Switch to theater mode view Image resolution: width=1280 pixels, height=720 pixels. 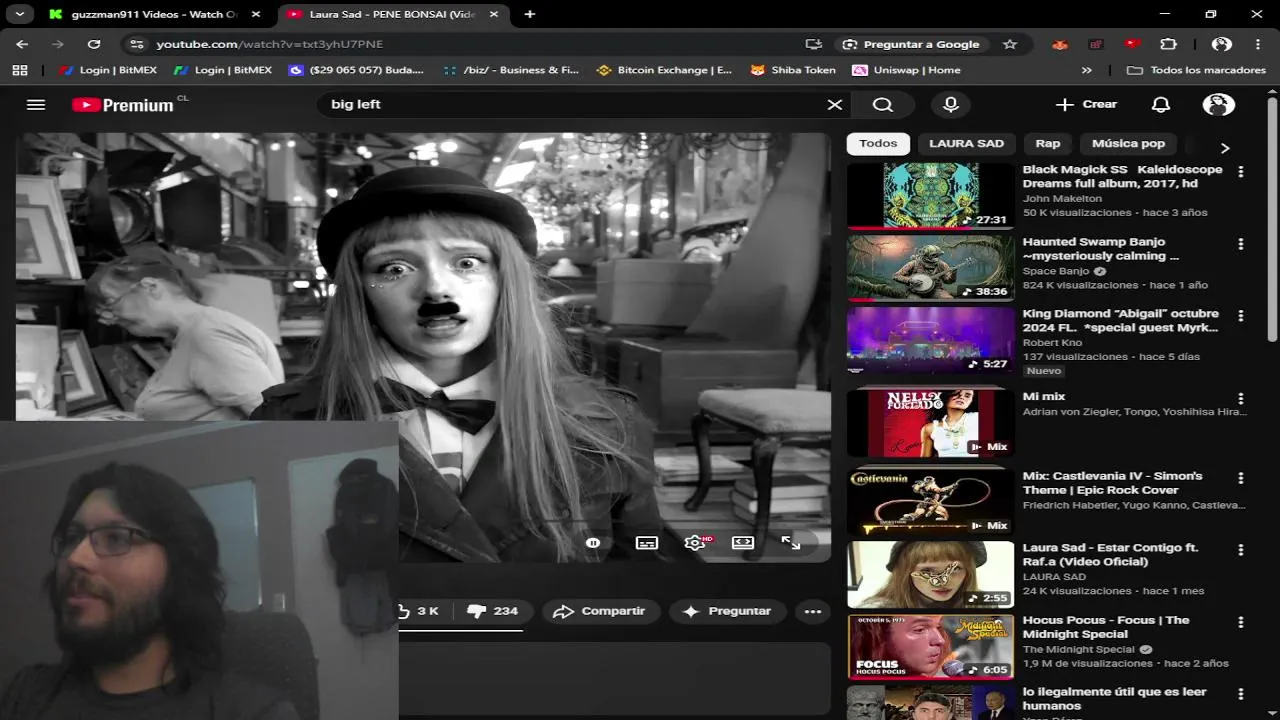[743, 542]
